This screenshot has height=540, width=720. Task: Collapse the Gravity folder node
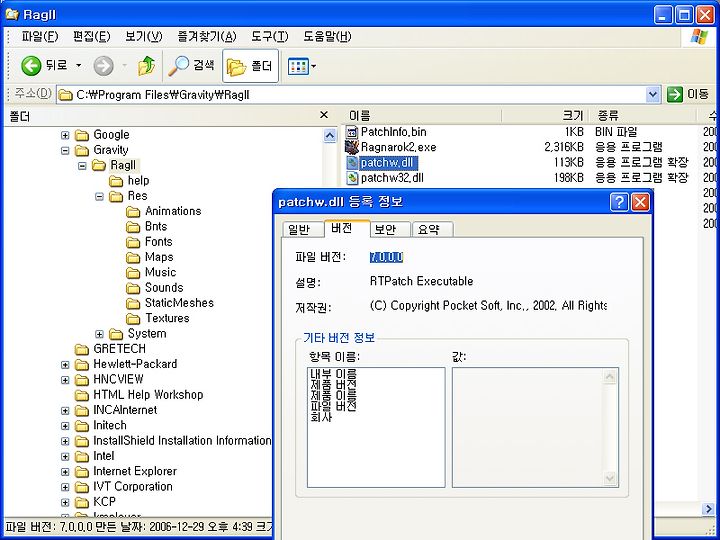[65, 151]
